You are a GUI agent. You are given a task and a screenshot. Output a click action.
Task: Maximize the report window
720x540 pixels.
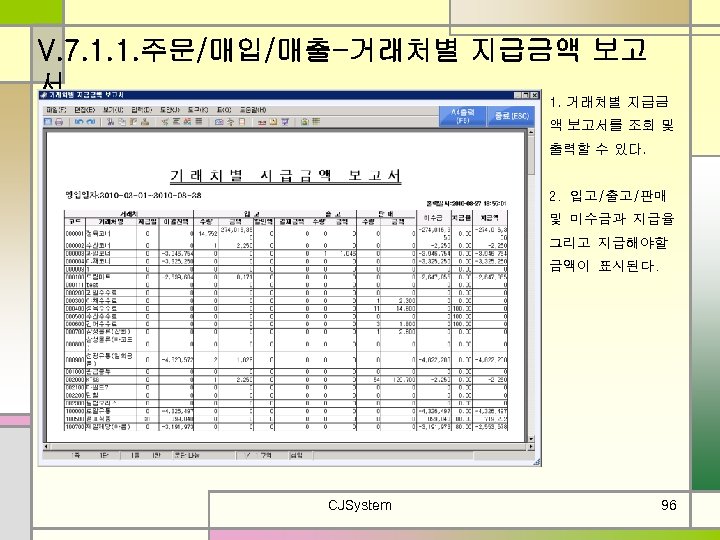coord(526,95)
